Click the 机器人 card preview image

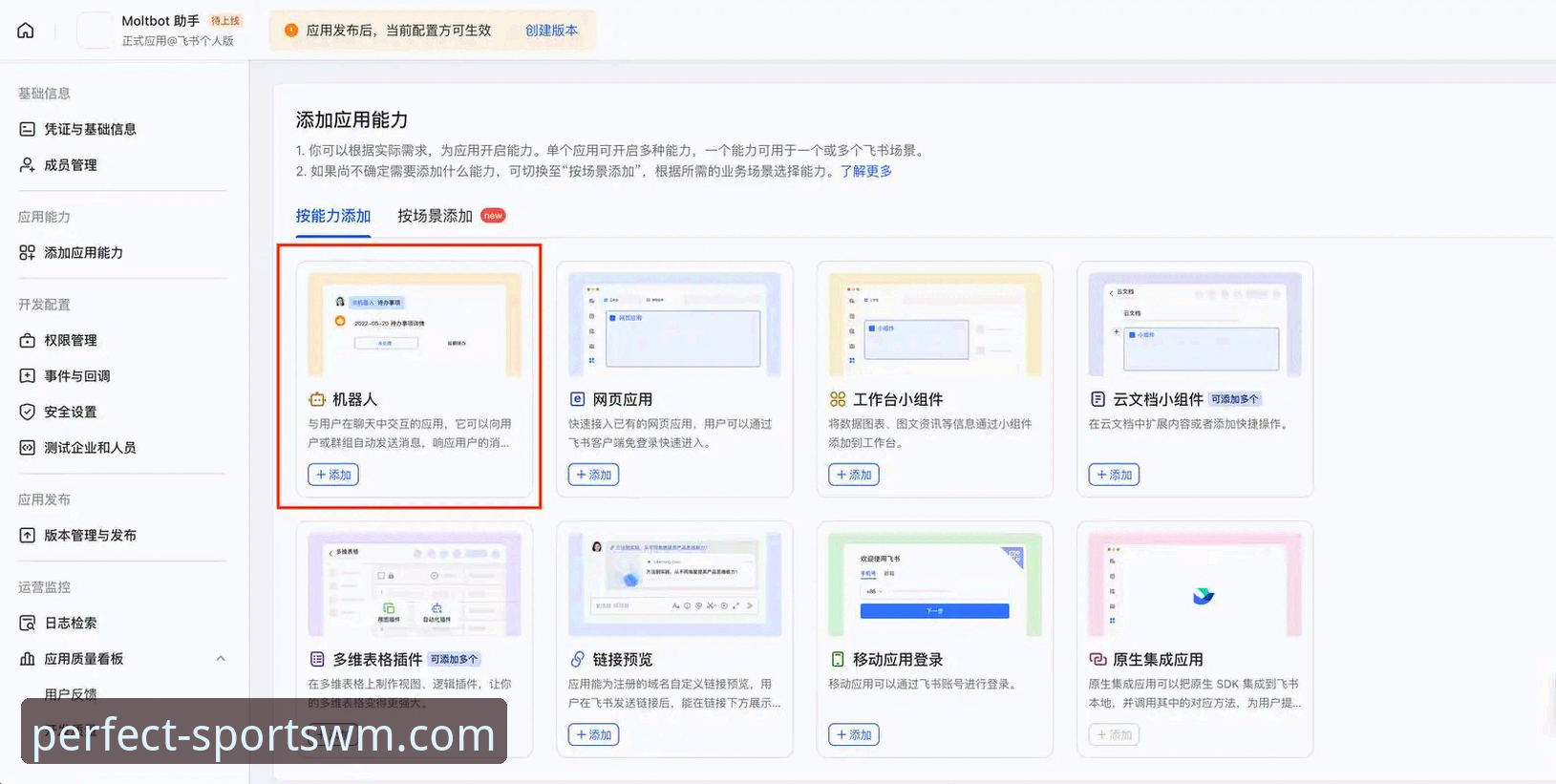415,325
